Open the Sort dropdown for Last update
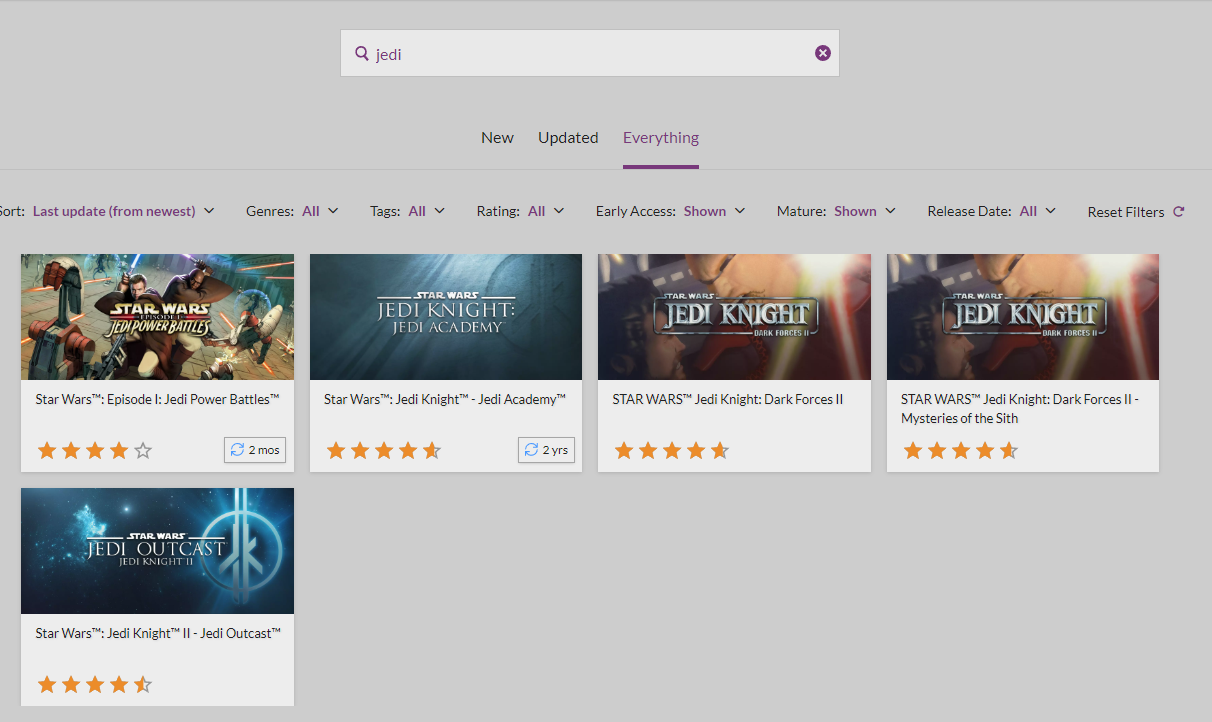The height and width of the screenshot is (722, 1212). point(124,211)
